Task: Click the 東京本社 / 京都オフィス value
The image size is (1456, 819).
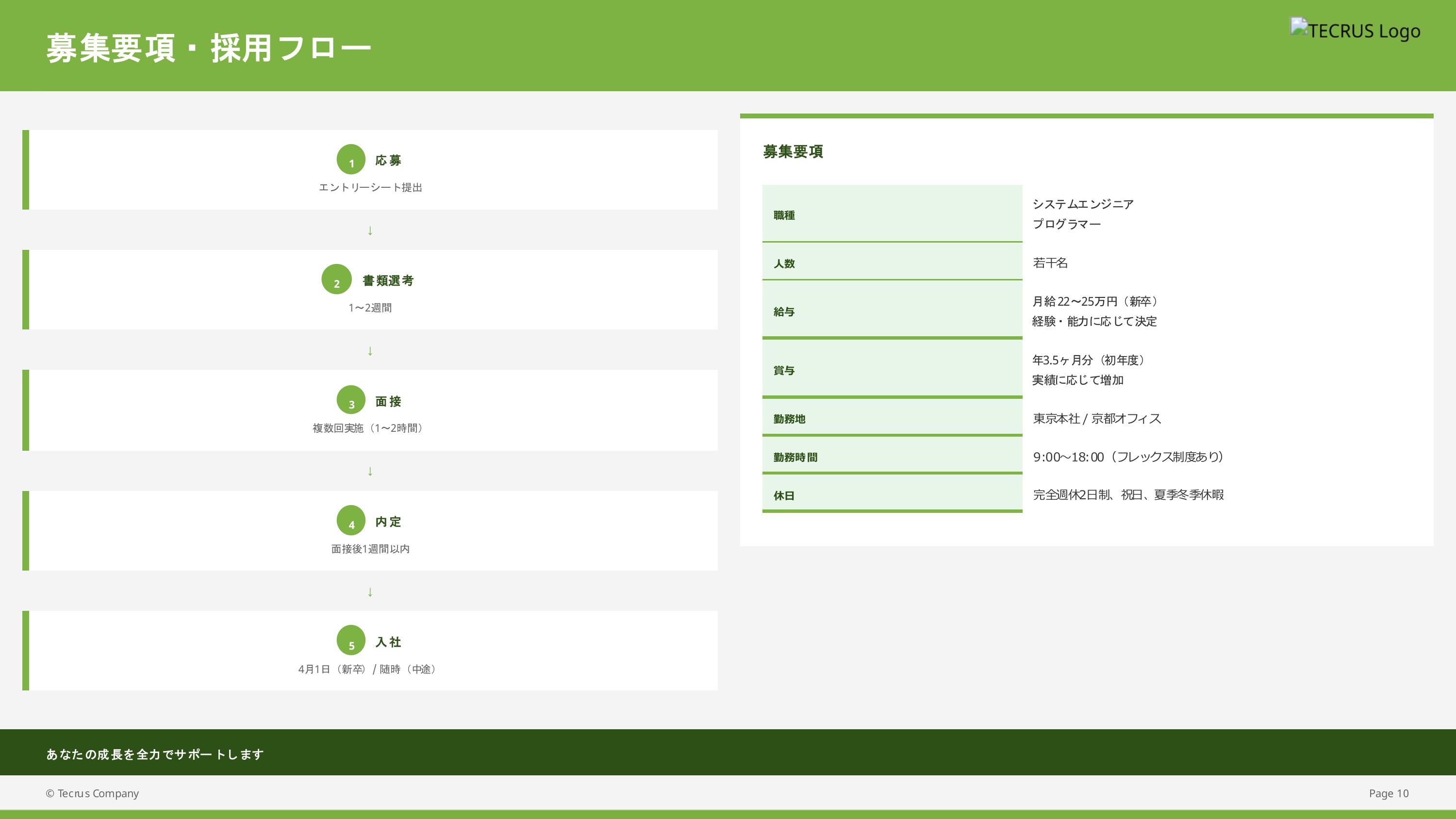Action: pyautogui.click(x=1096, y=418)
